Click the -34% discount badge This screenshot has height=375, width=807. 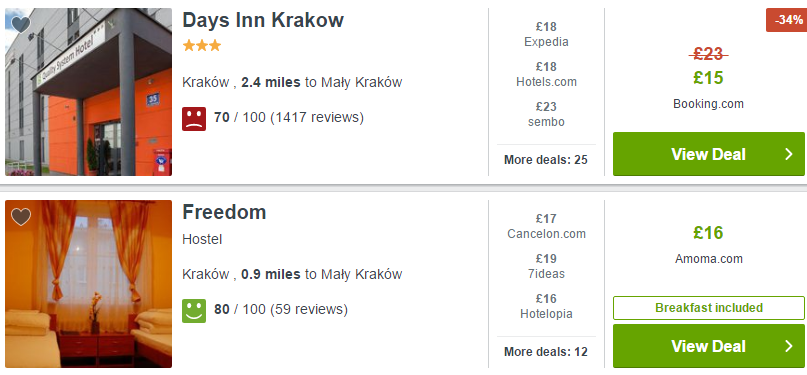coord(786,20)
